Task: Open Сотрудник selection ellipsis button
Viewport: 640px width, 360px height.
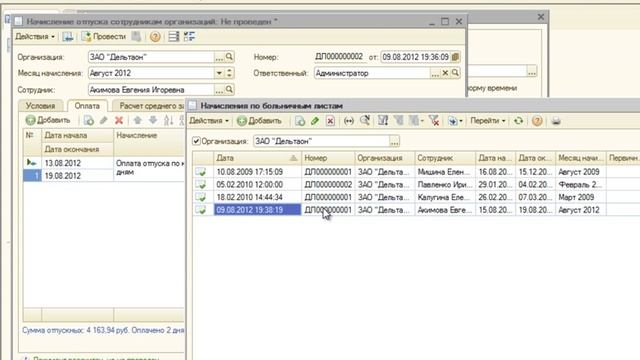Action: pyautogui.click(x=220, y=89)
